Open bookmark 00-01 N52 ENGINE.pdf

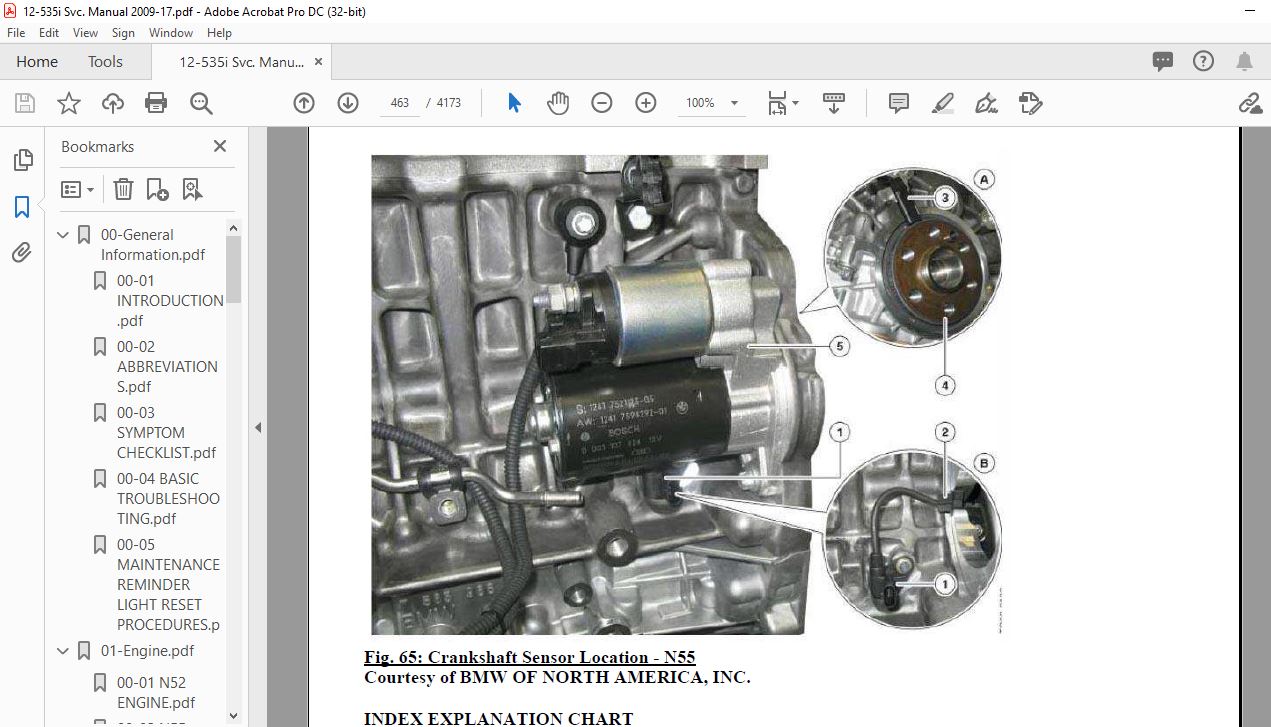click(x=156, y=693)
